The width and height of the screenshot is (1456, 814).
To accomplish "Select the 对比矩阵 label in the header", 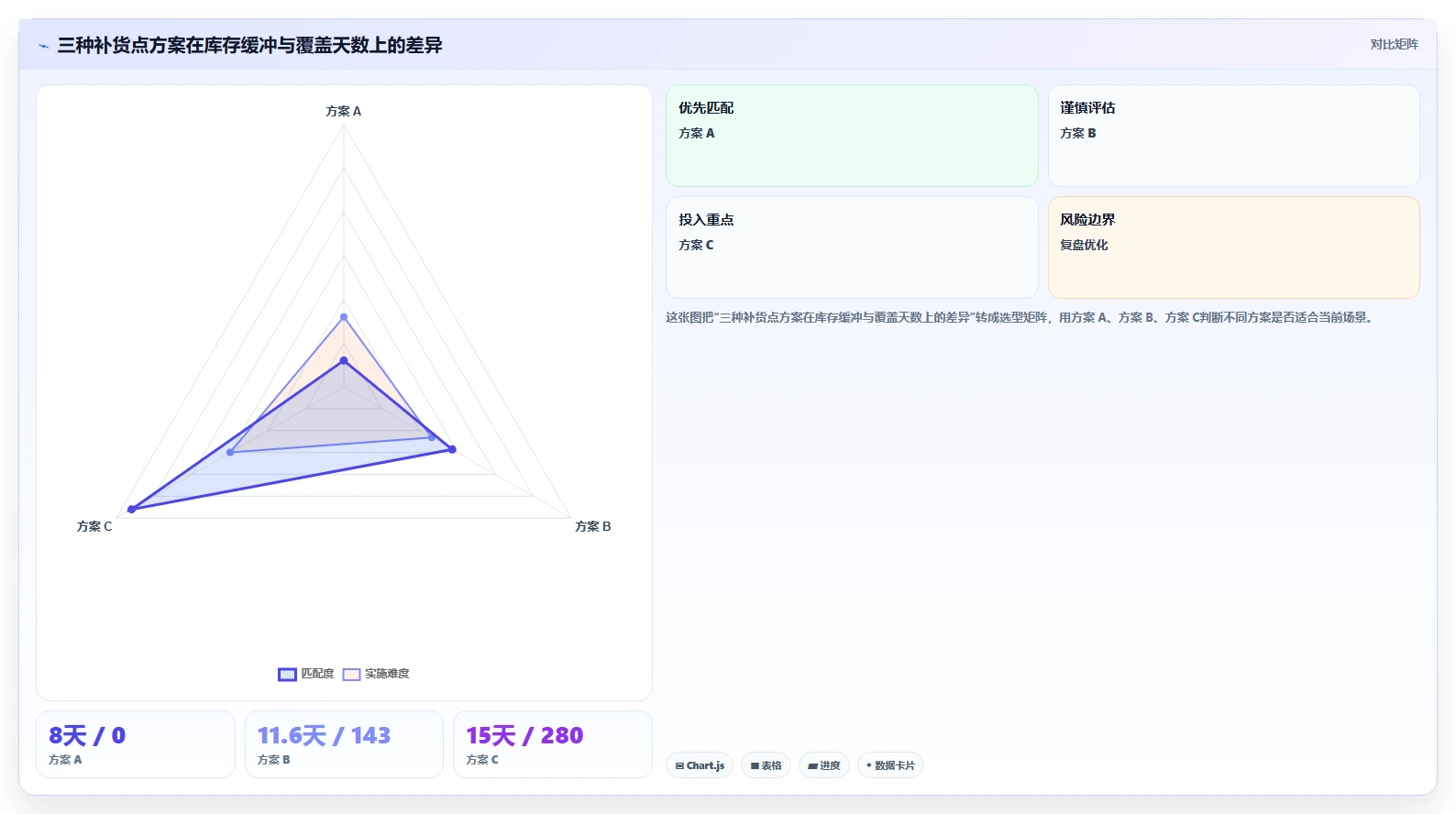I will [1394, 45].
